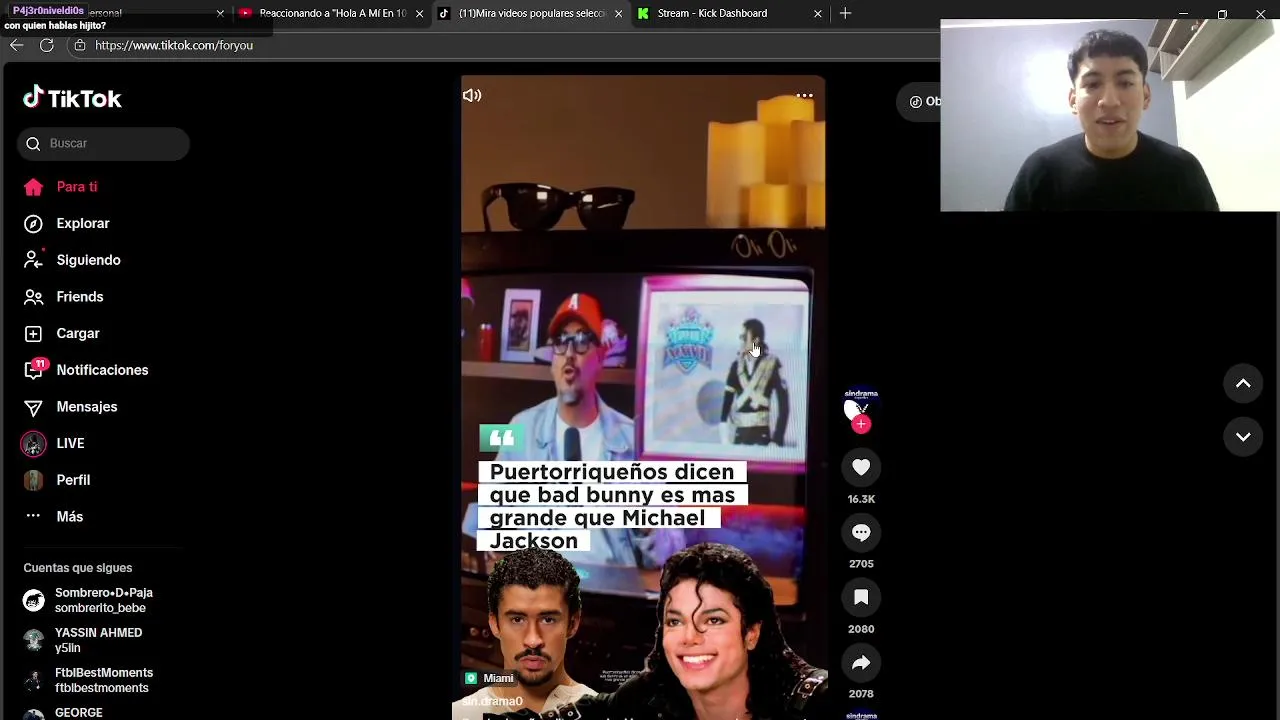Screen dimensions: 1280x720
Task: Click the TikTok logo
Action: point(72,98)
